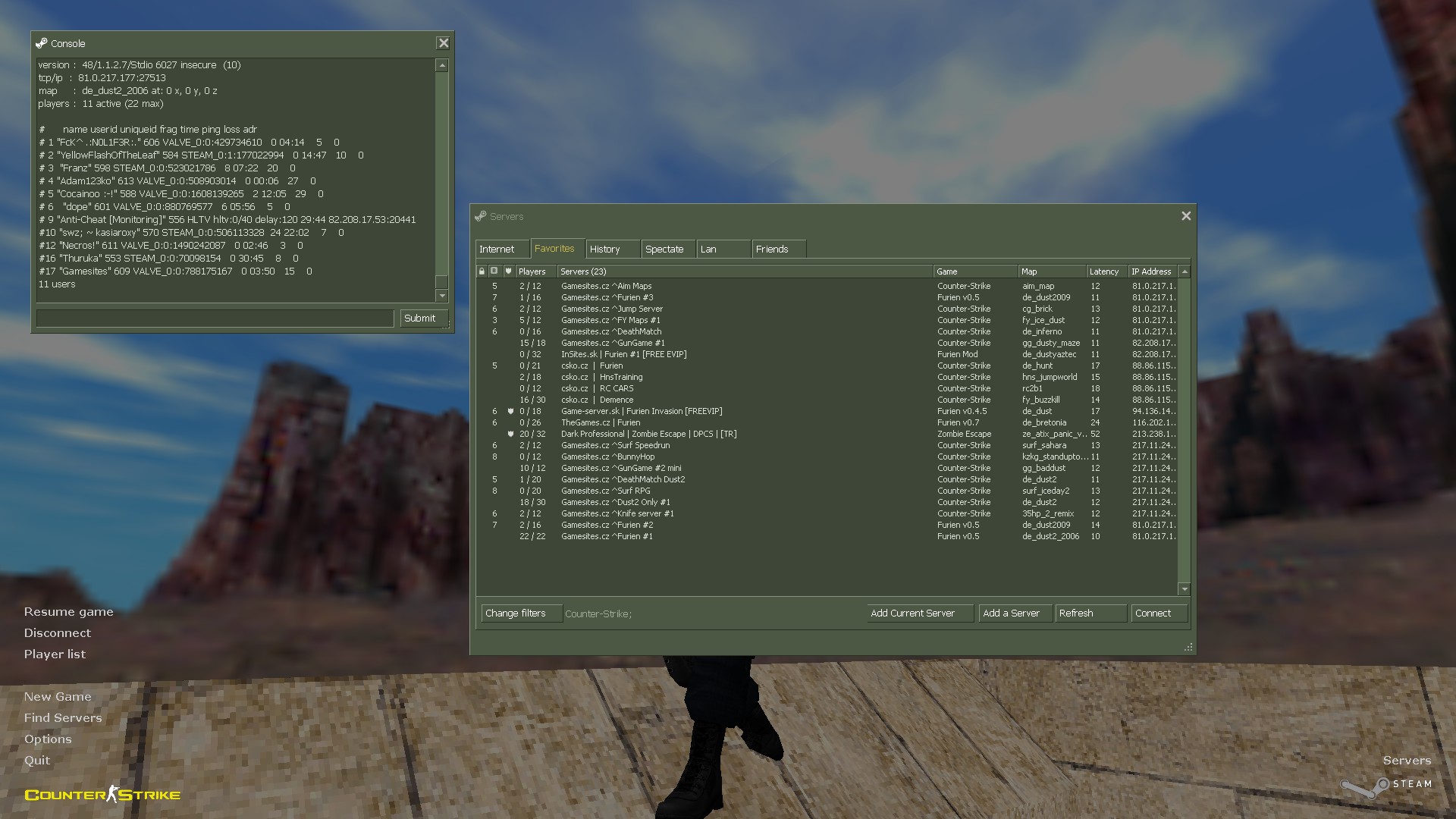Select Gamesites.cz ^Knife server #1 row

pyautogui.click(x=827, y=513)
